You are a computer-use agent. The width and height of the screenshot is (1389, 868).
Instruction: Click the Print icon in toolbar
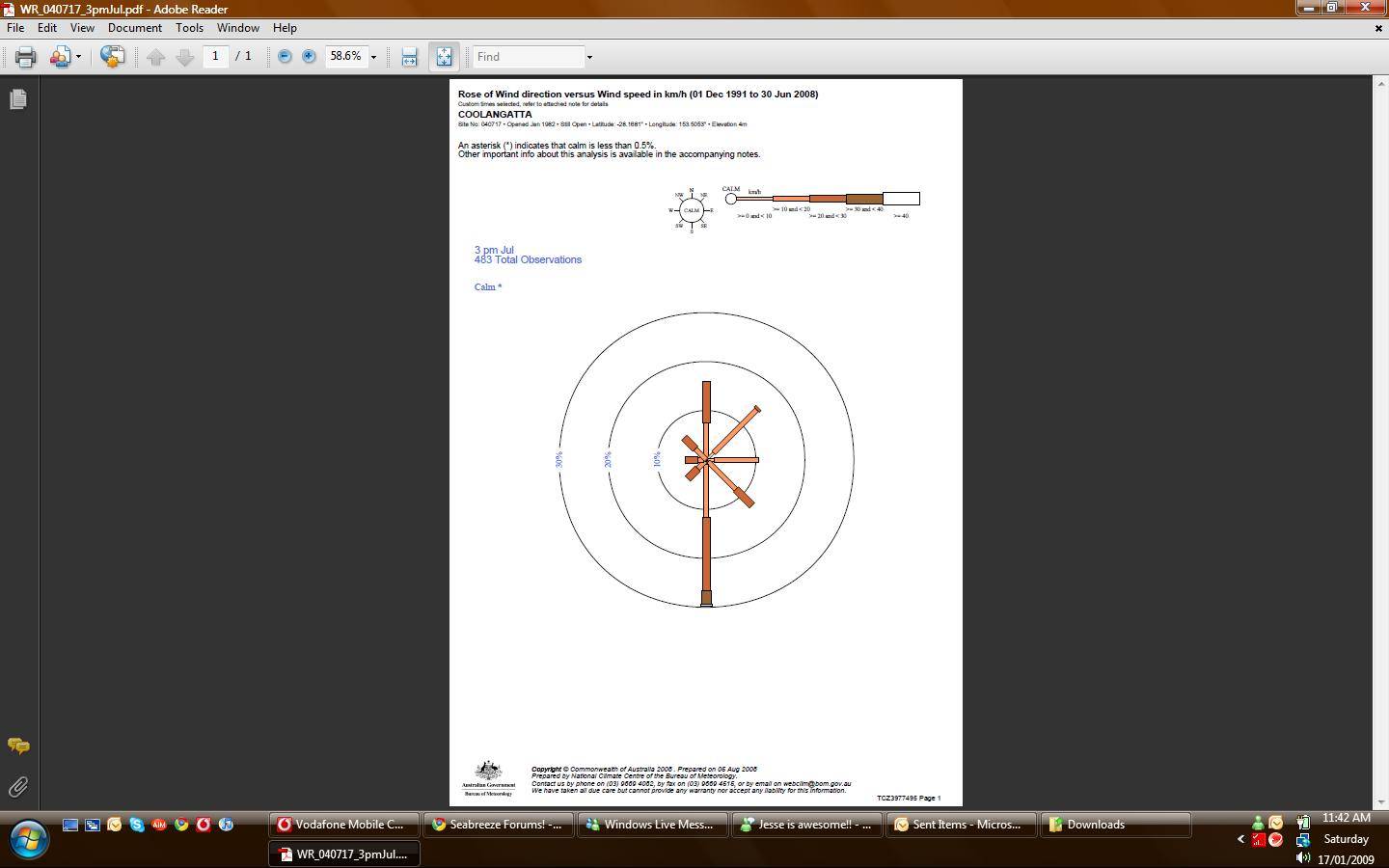[25, 57]
